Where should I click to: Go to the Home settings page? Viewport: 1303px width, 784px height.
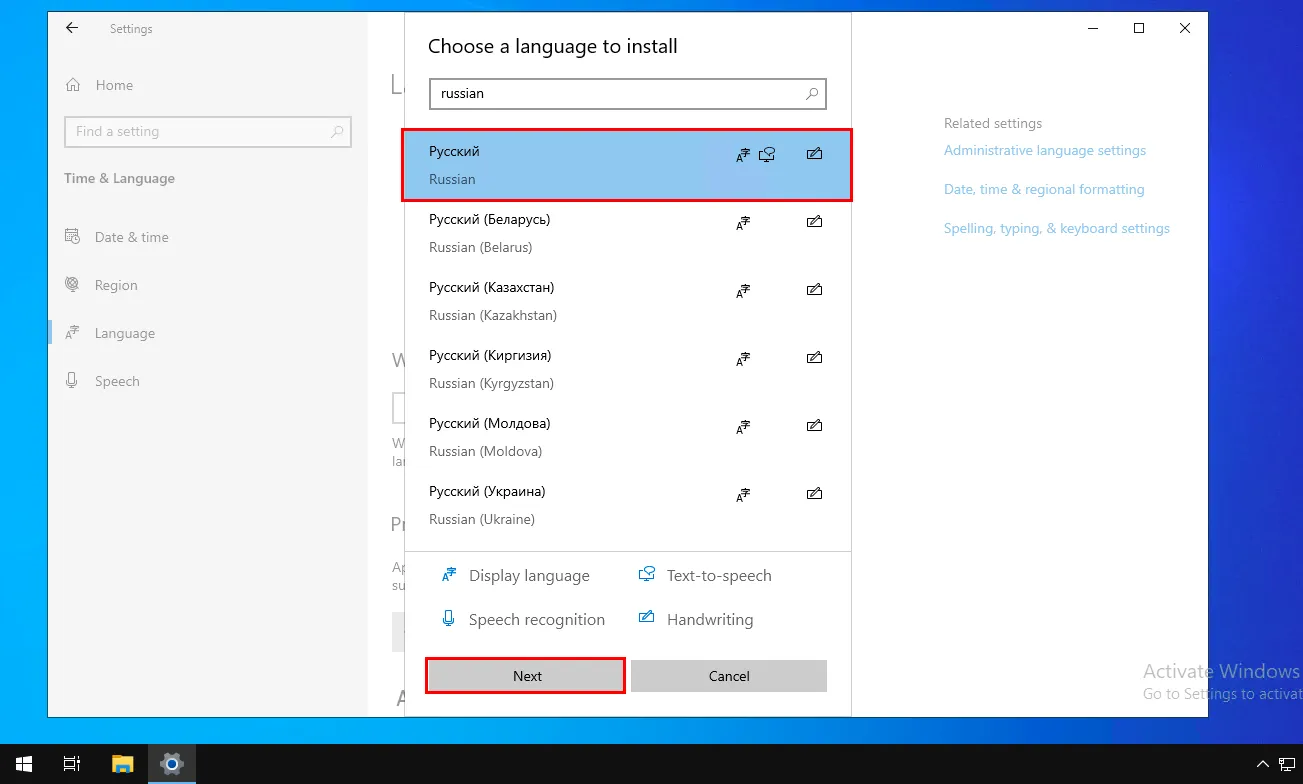(113, 85)
